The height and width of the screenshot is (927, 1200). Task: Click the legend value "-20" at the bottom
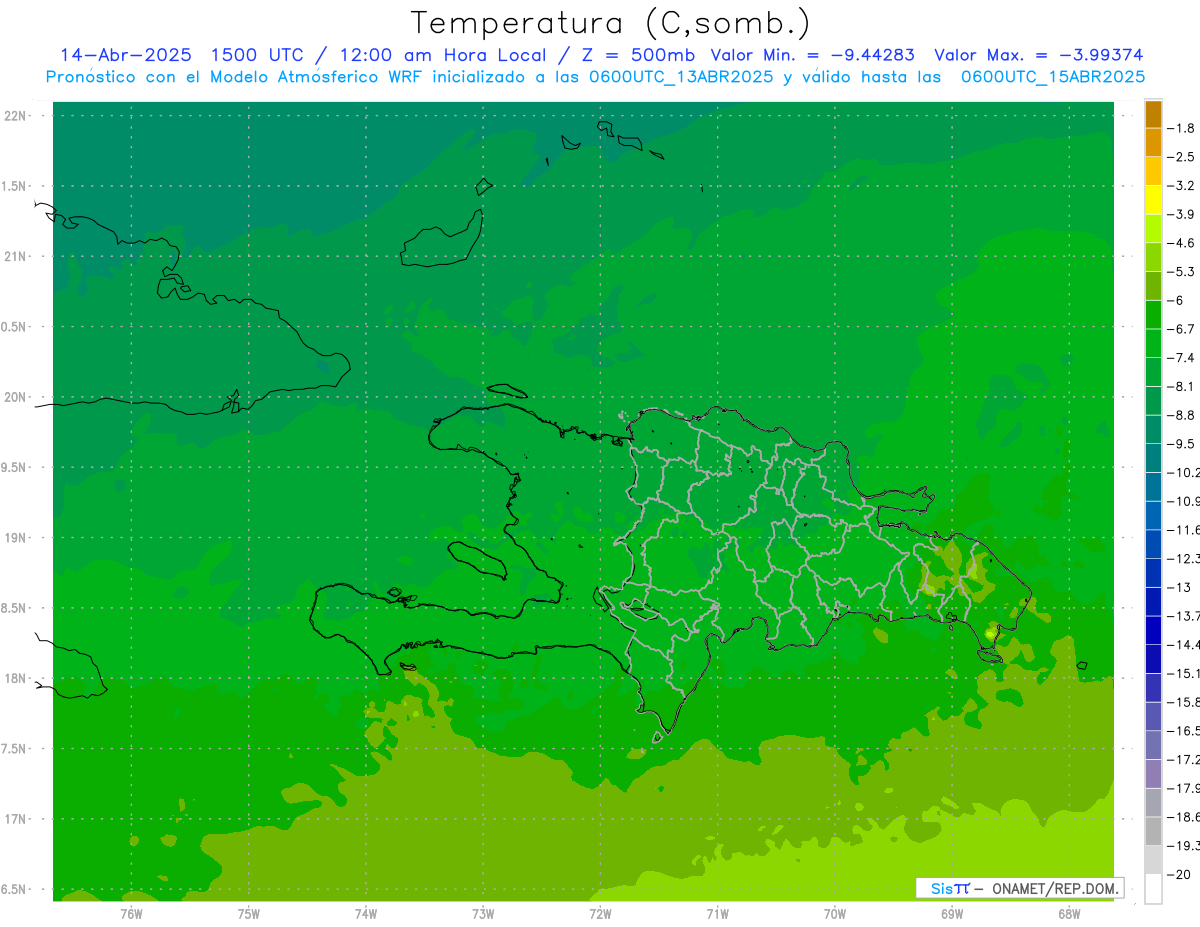[x=1178, y=874]
